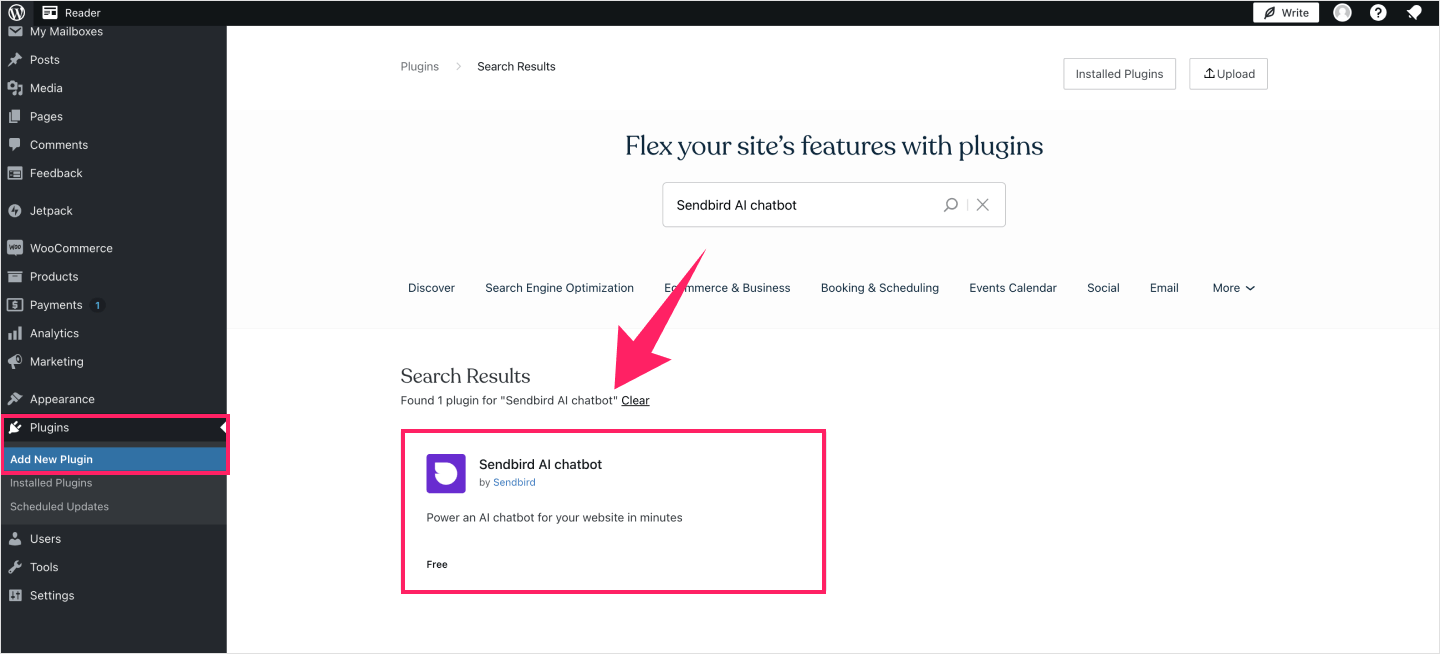1440x654 pixels.
Task: Click the Write button
Action: click(x=1286, y=13)
